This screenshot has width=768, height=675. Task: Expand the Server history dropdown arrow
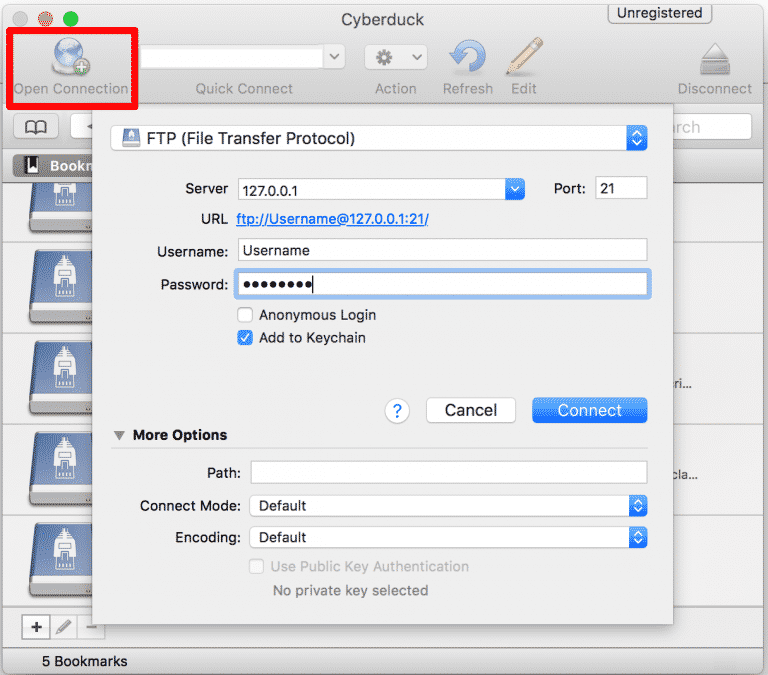tap(515, 189)
